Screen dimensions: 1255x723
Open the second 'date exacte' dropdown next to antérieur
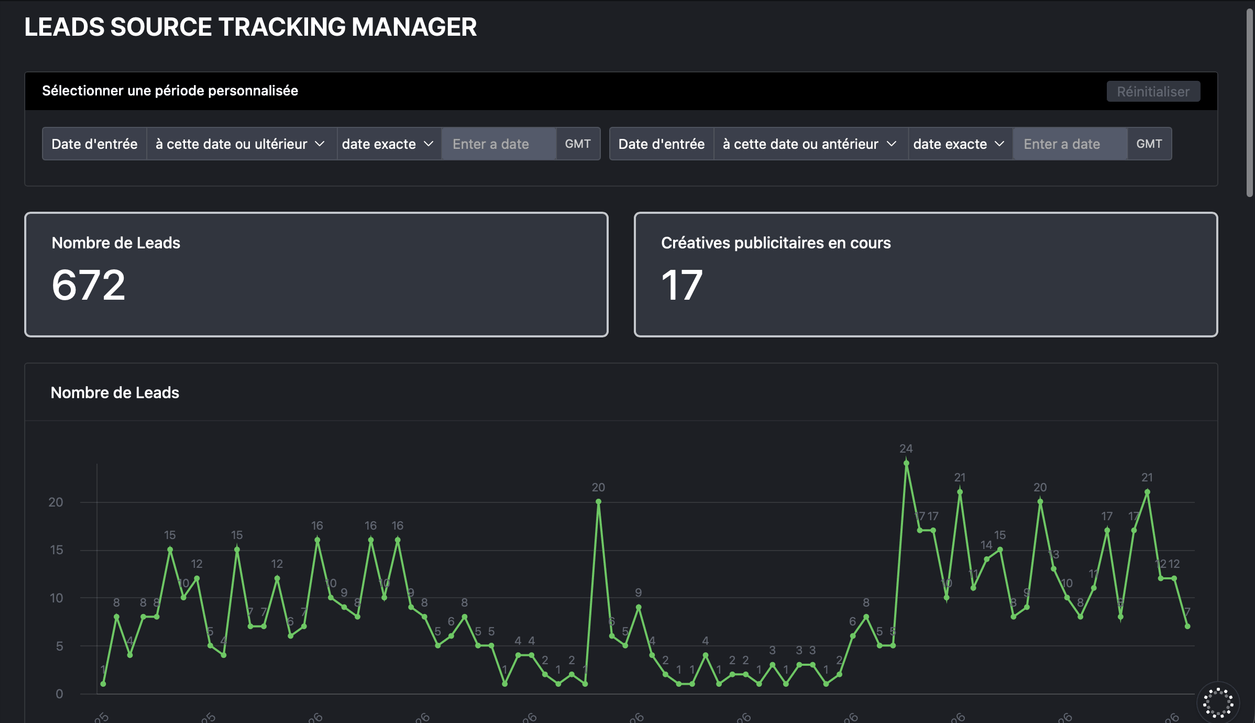tap(959, 144)
